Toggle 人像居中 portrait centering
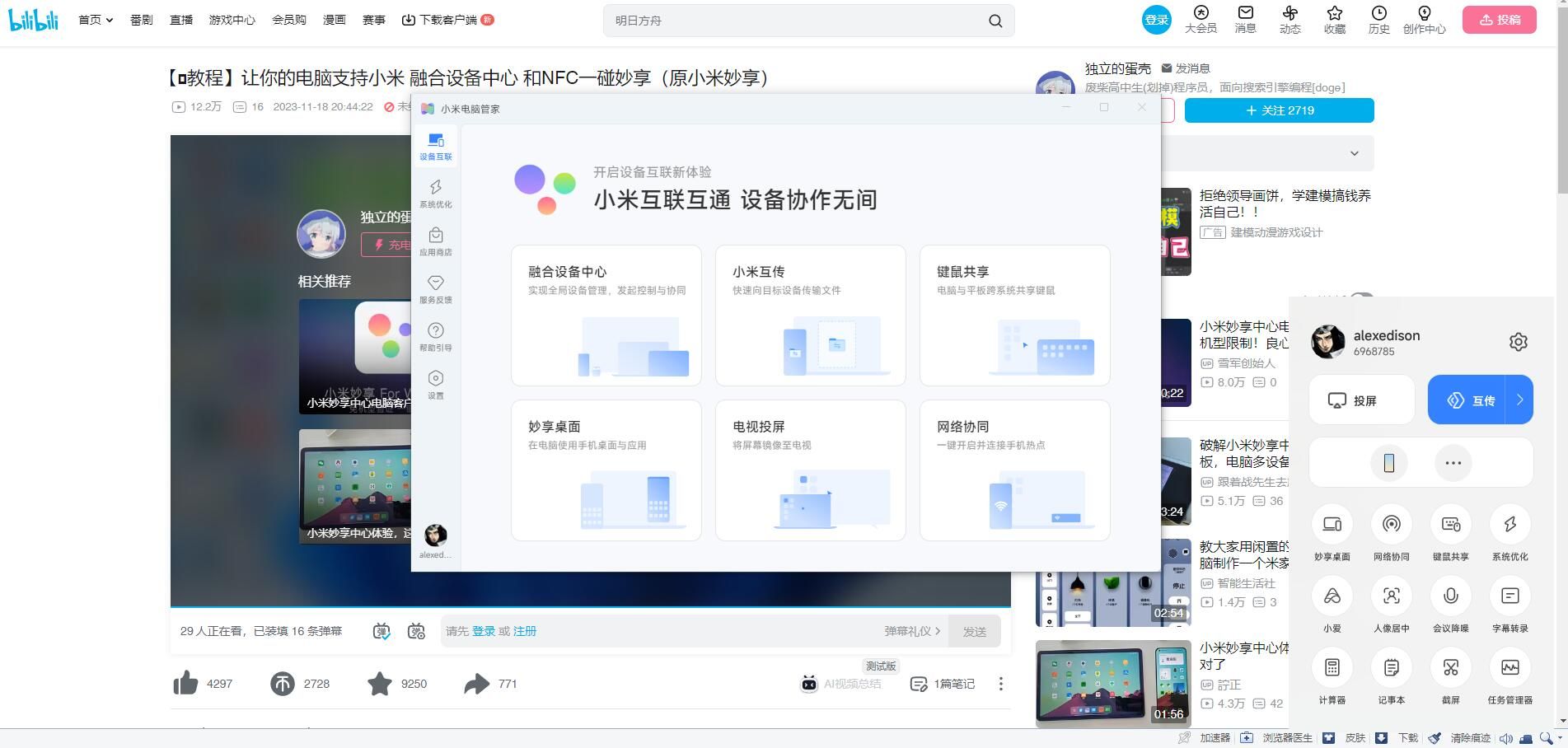Image resolution: width=1568 pixels, height=748 pixels. 1391,596
